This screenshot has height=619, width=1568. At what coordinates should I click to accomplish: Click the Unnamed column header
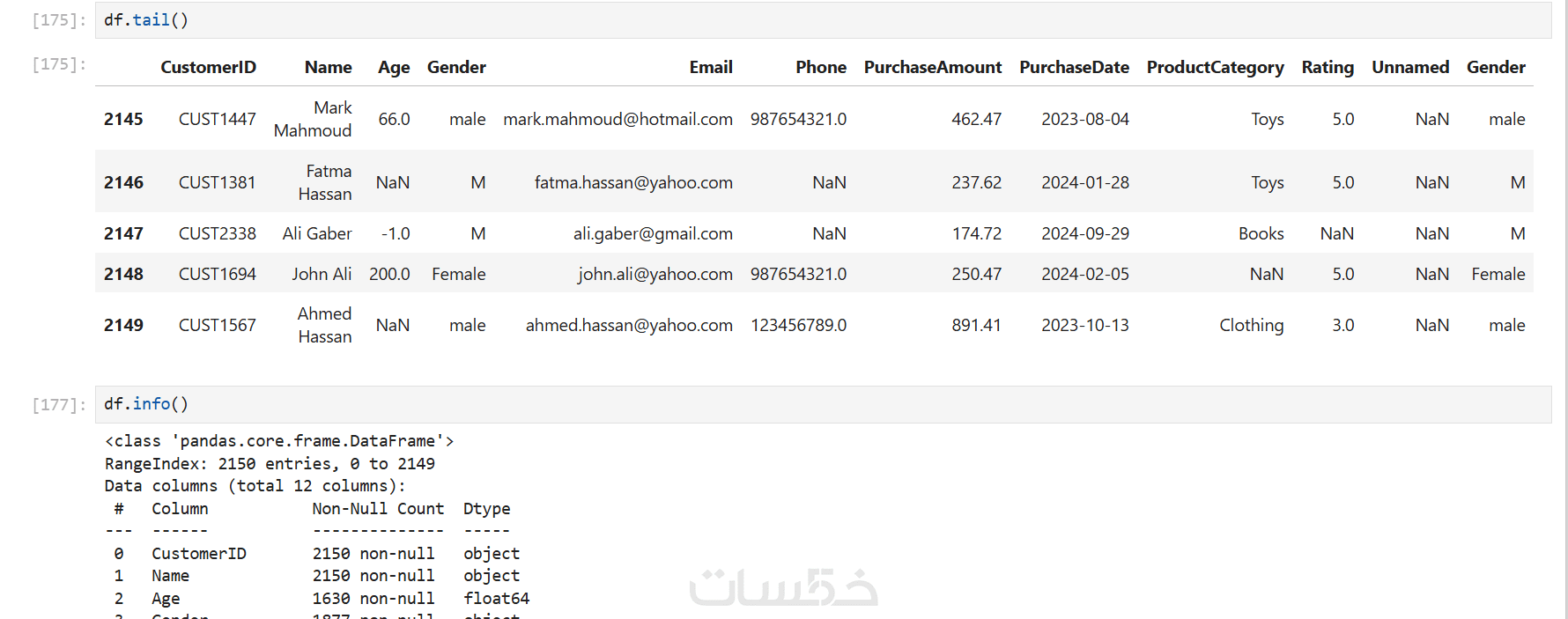pos(1409,67)
